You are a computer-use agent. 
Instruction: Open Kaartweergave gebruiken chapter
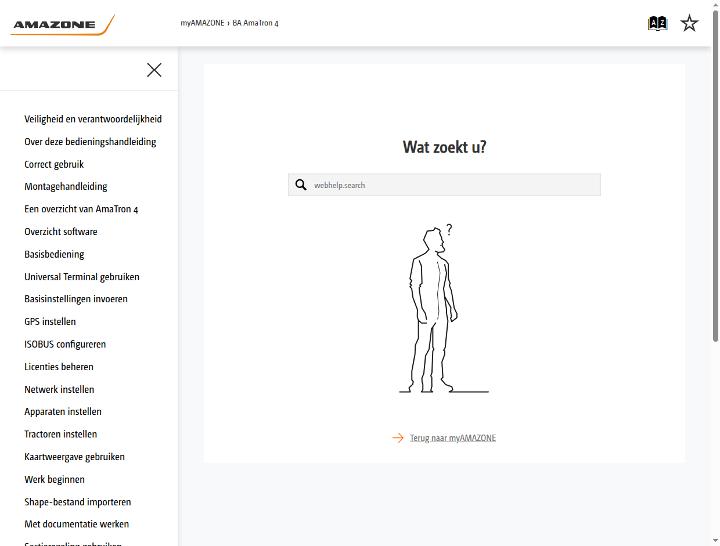[74, 456]
